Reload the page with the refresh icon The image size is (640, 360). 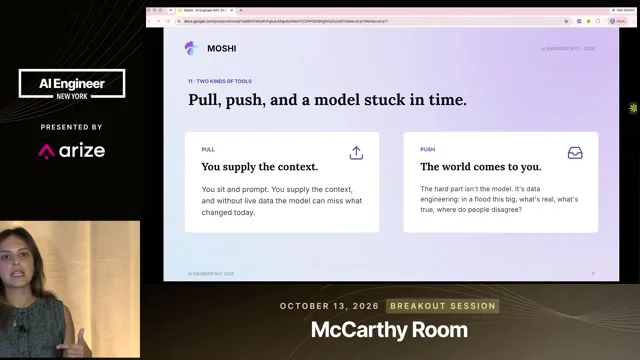click(168, 21)
